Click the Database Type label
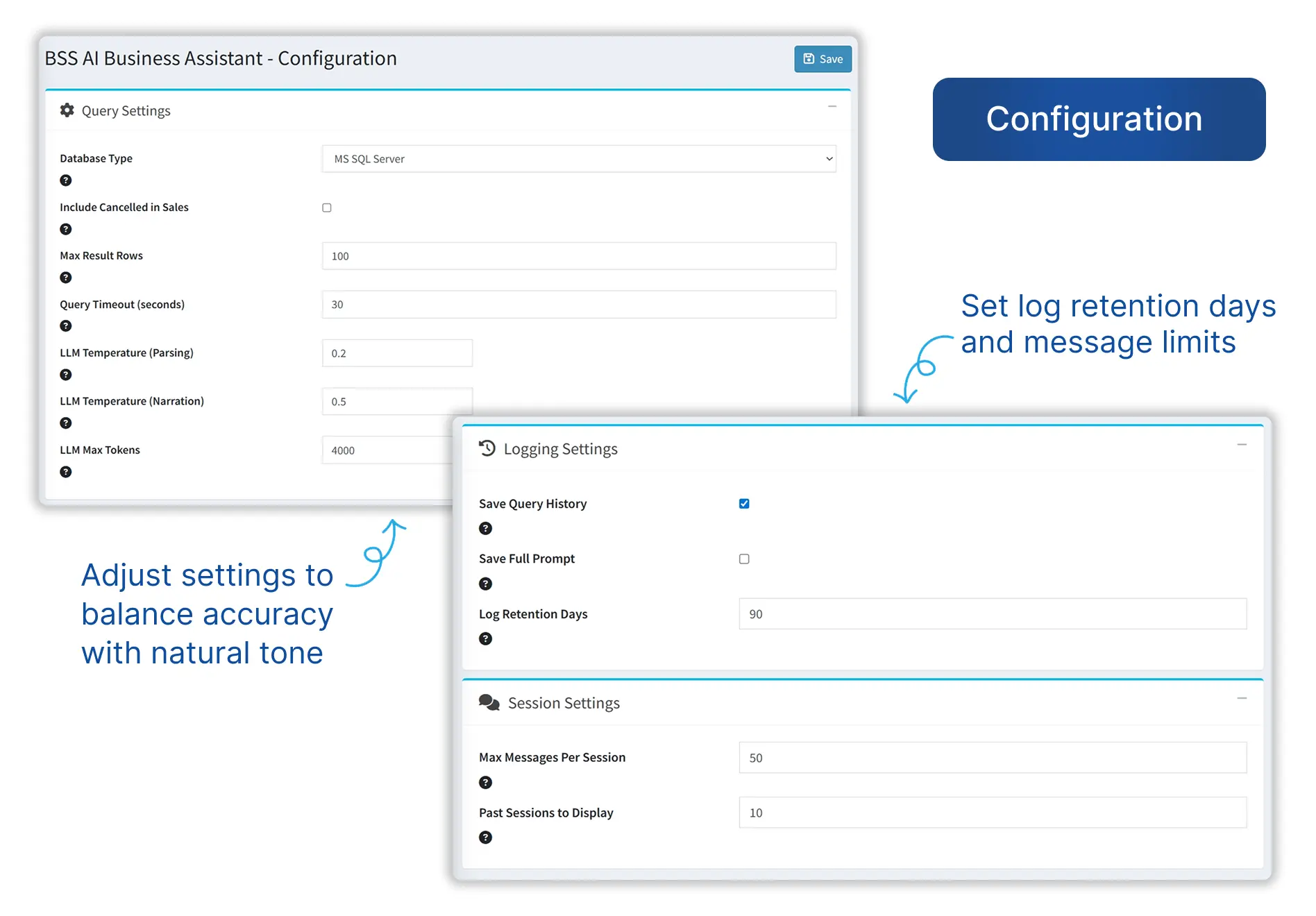This screenshot has width=1316, height=916. click(x=96, y=158)
